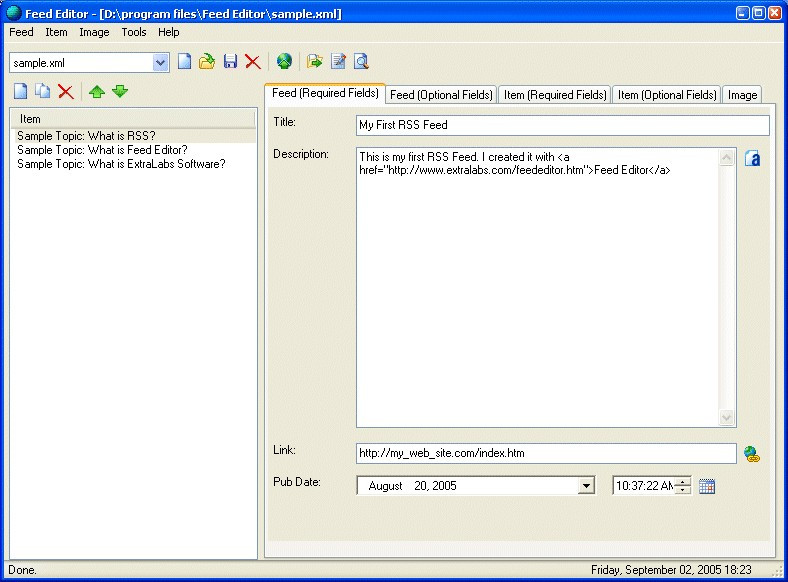Click the new feed file icon
The width and height of the screenshot is (788, 582).
coord(185,62)
